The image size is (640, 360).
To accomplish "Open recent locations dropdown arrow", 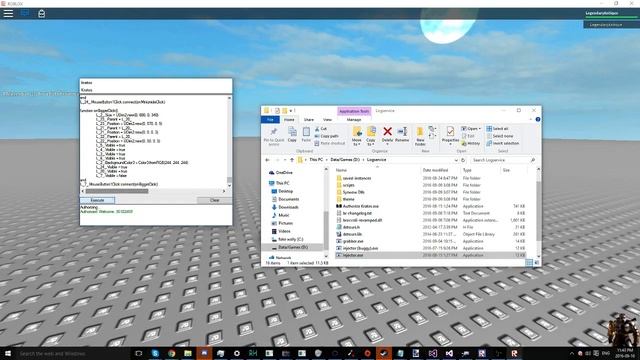I will point(285,160).
